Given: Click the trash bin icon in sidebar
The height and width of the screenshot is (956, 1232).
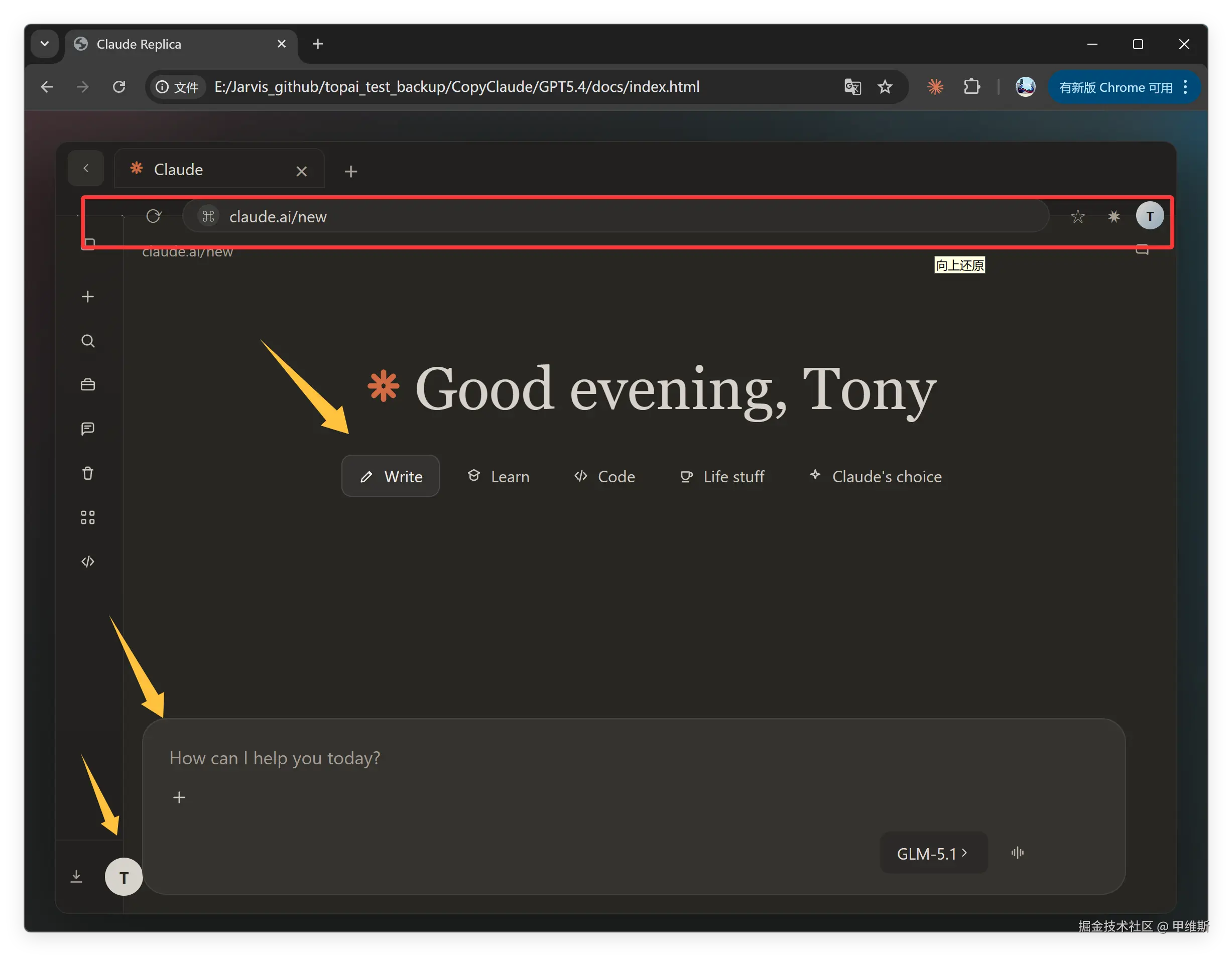Looking at the screenshot, I should click(x=87, y=473).
